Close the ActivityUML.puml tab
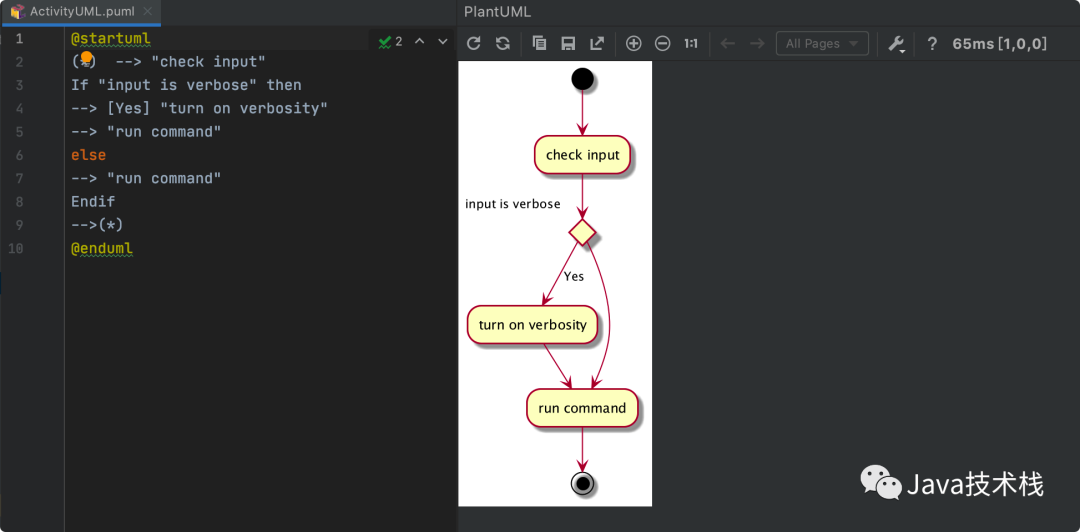 point(147,12)
